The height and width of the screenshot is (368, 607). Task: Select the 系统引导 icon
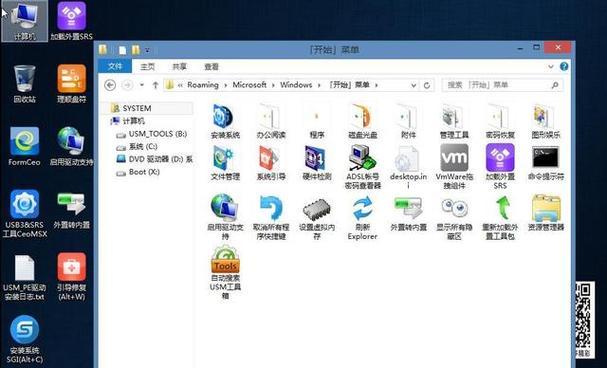click(271, 163)
